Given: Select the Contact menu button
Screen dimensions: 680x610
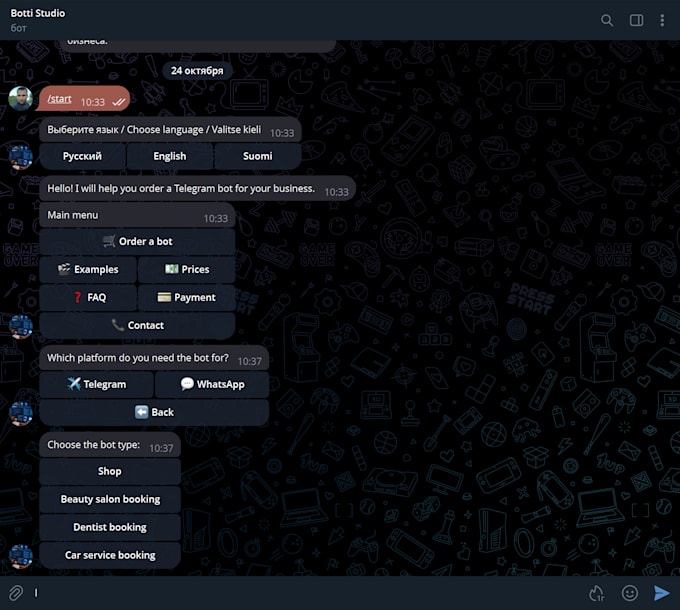Looking at the screenshot, I should coord(137,325).
